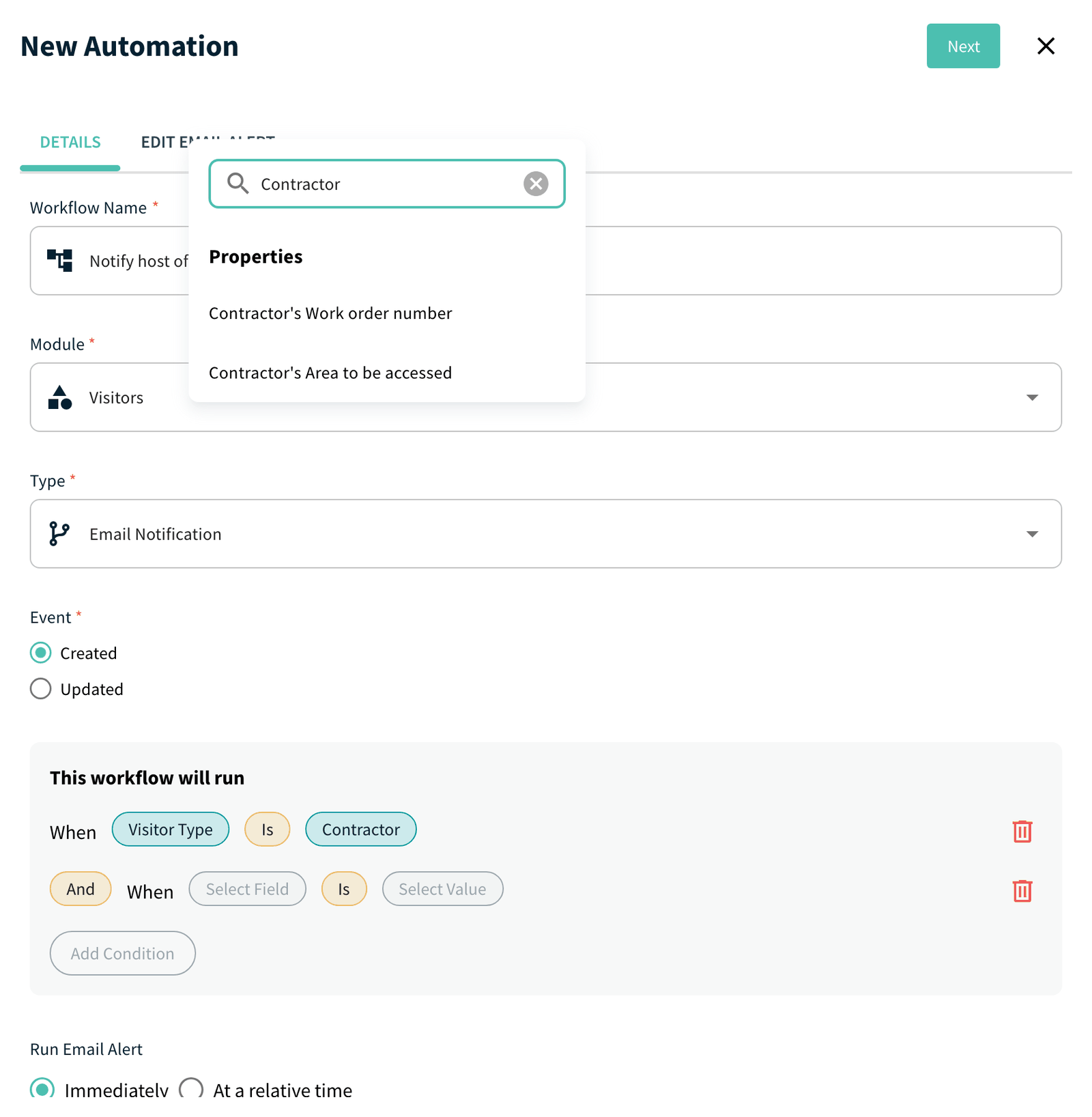1092x1117 pixels.
Task: Close the New Automation dialog
Action: tap(1045, 46)
